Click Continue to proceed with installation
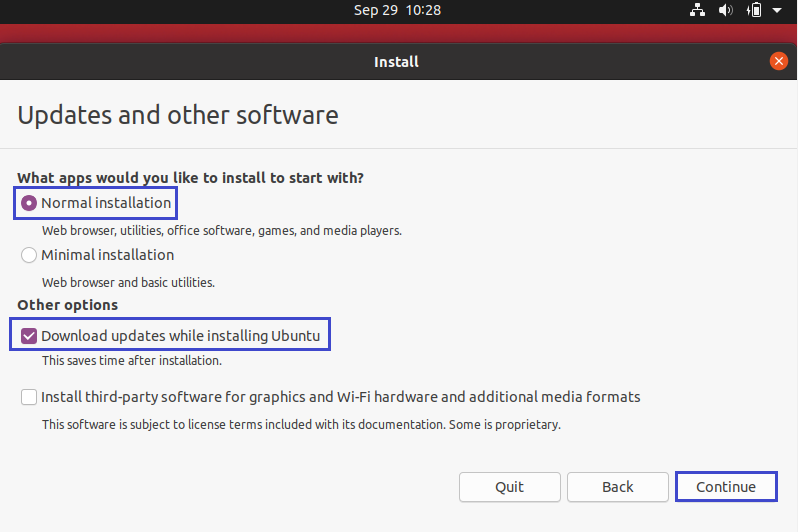Image resolution: width=798 pixels, height=532 pixels. tap(726, 487)
